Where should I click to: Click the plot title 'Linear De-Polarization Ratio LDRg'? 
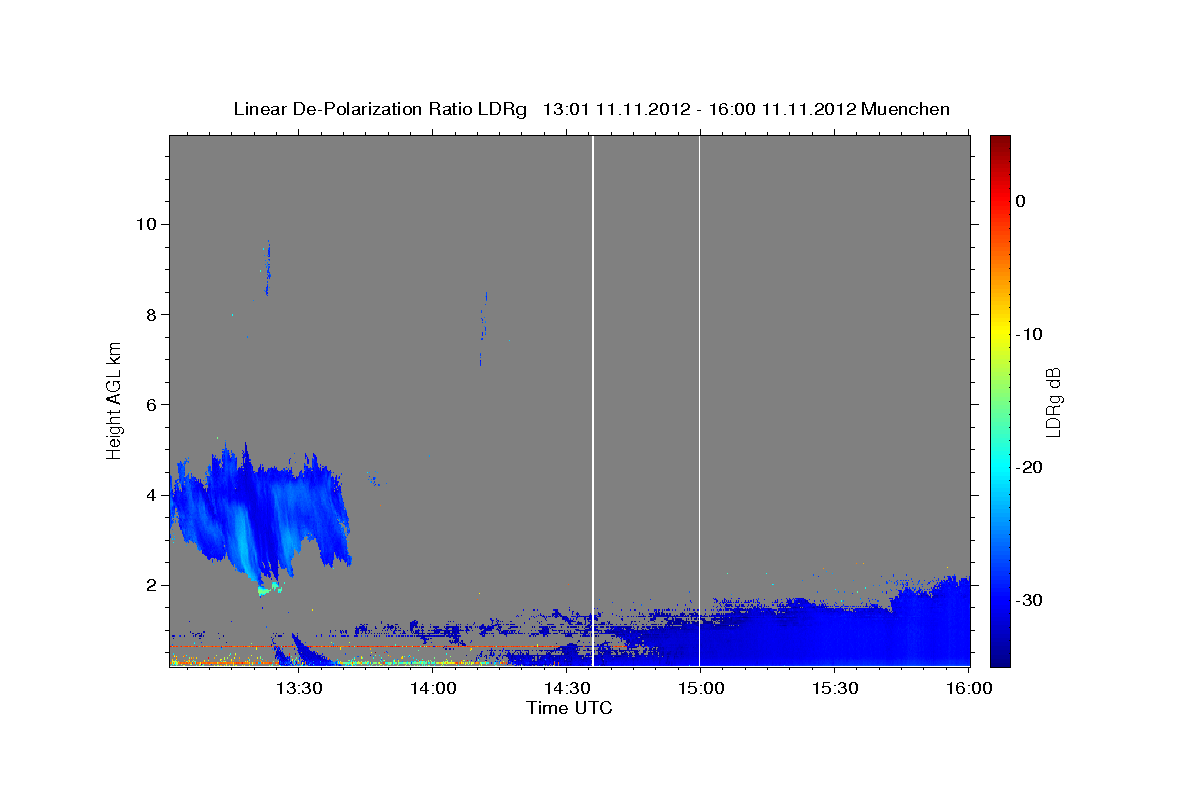(380, 109)
